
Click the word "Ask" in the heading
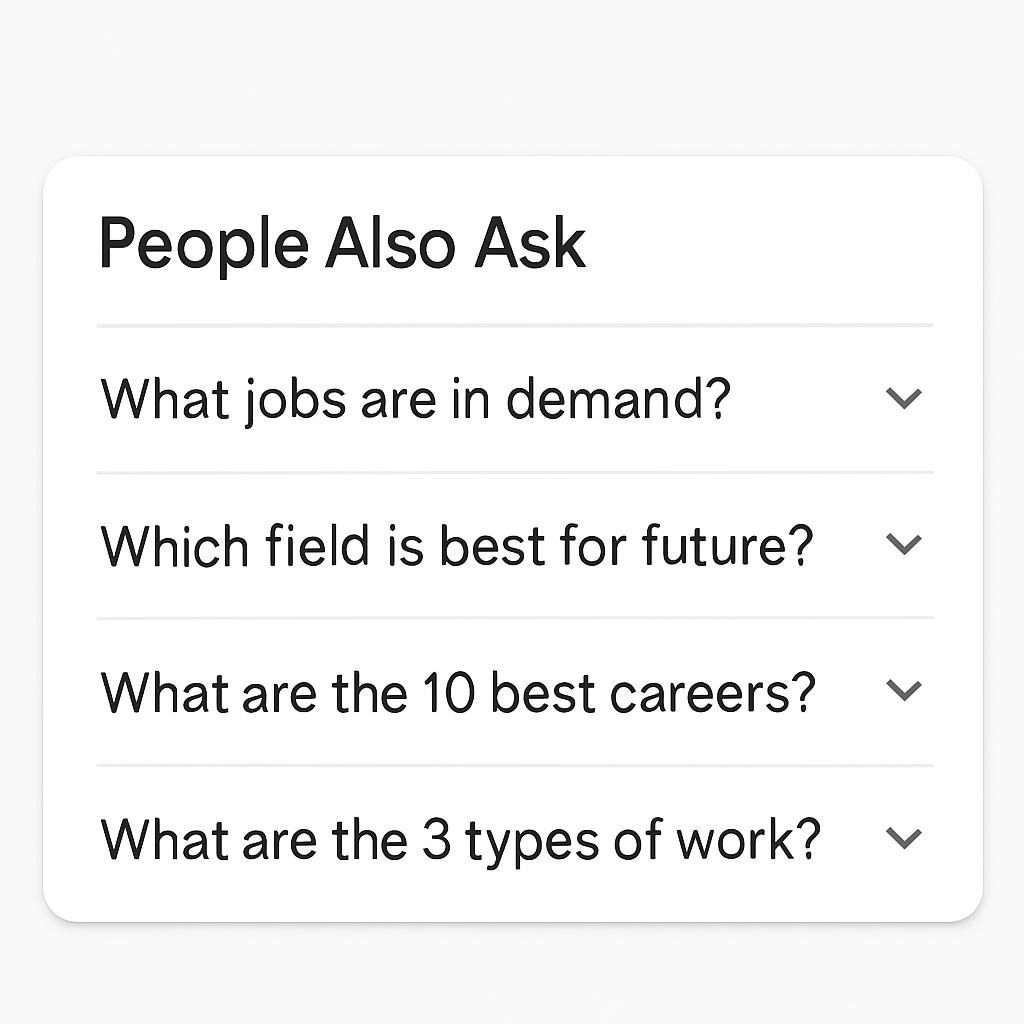point(530,243)
